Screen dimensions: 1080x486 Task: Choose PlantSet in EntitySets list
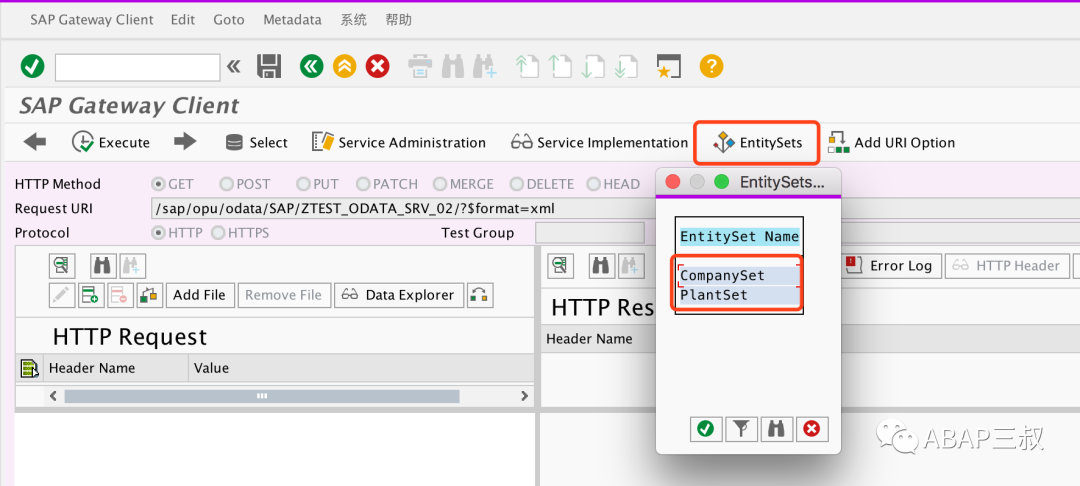coord(739,295)
